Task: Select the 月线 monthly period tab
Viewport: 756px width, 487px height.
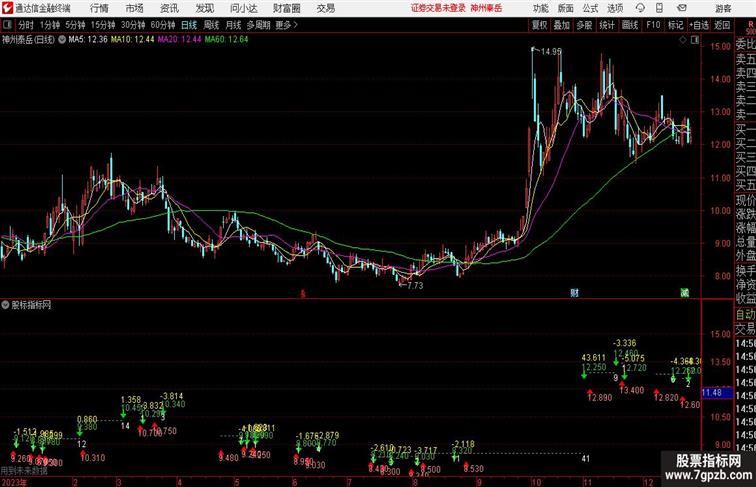Action: click(x=233, y=25)
